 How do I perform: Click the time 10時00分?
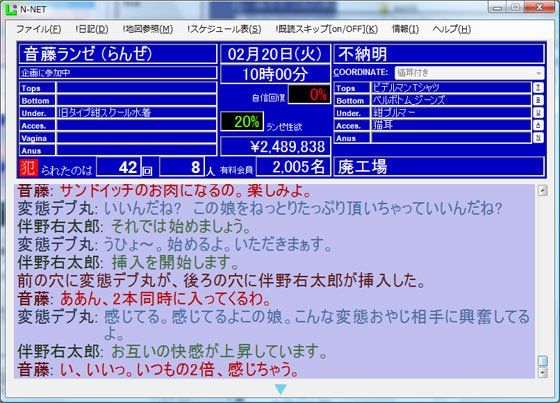click(275, 74)
